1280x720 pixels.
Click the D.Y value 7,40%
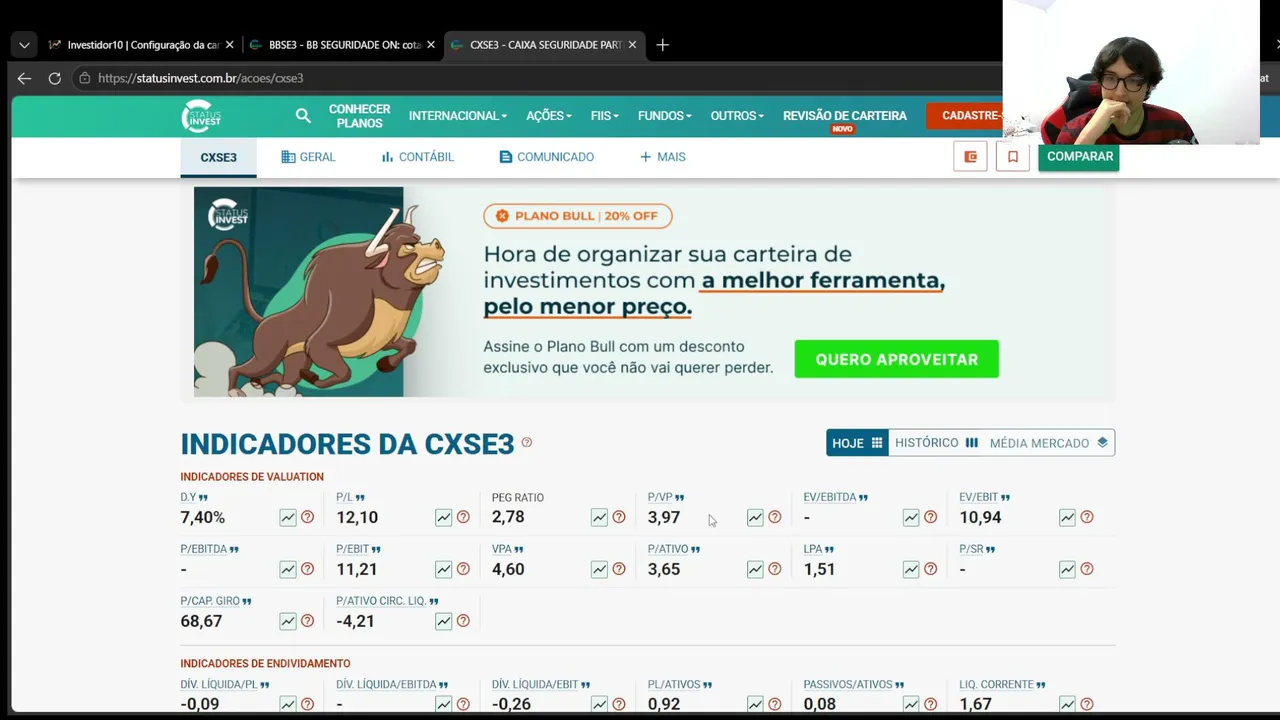click(203, 517)
